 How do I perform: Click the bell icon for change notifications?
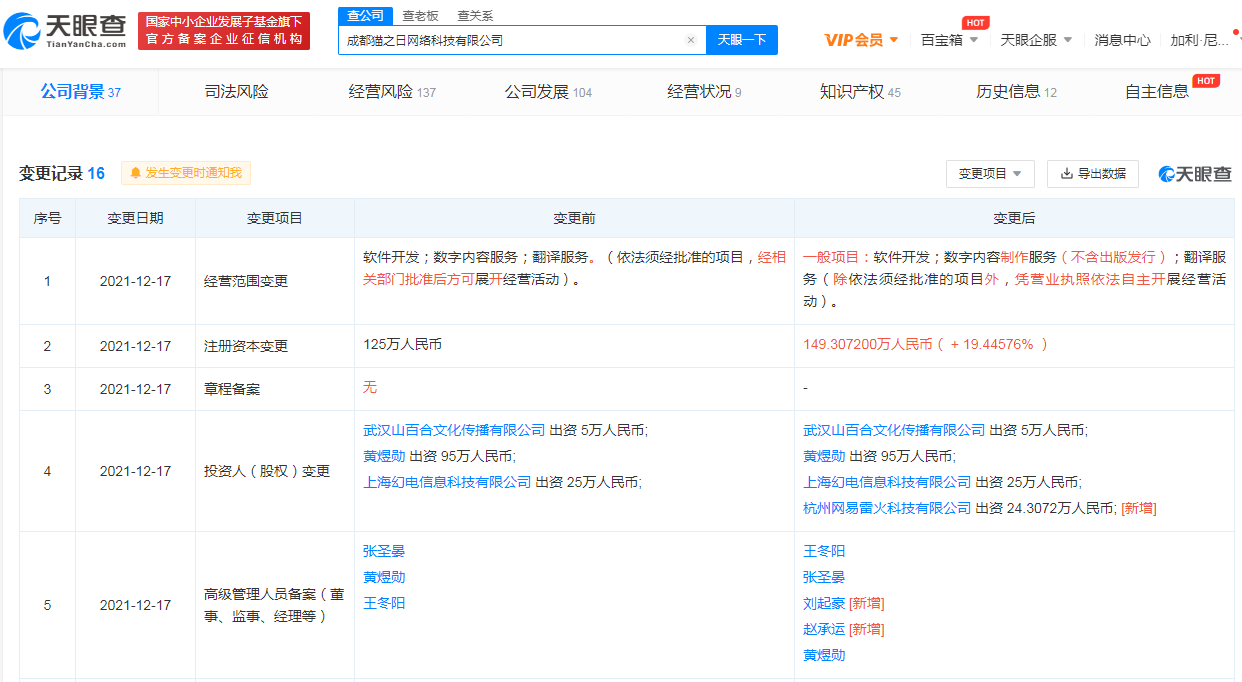[x=135, y=173]
